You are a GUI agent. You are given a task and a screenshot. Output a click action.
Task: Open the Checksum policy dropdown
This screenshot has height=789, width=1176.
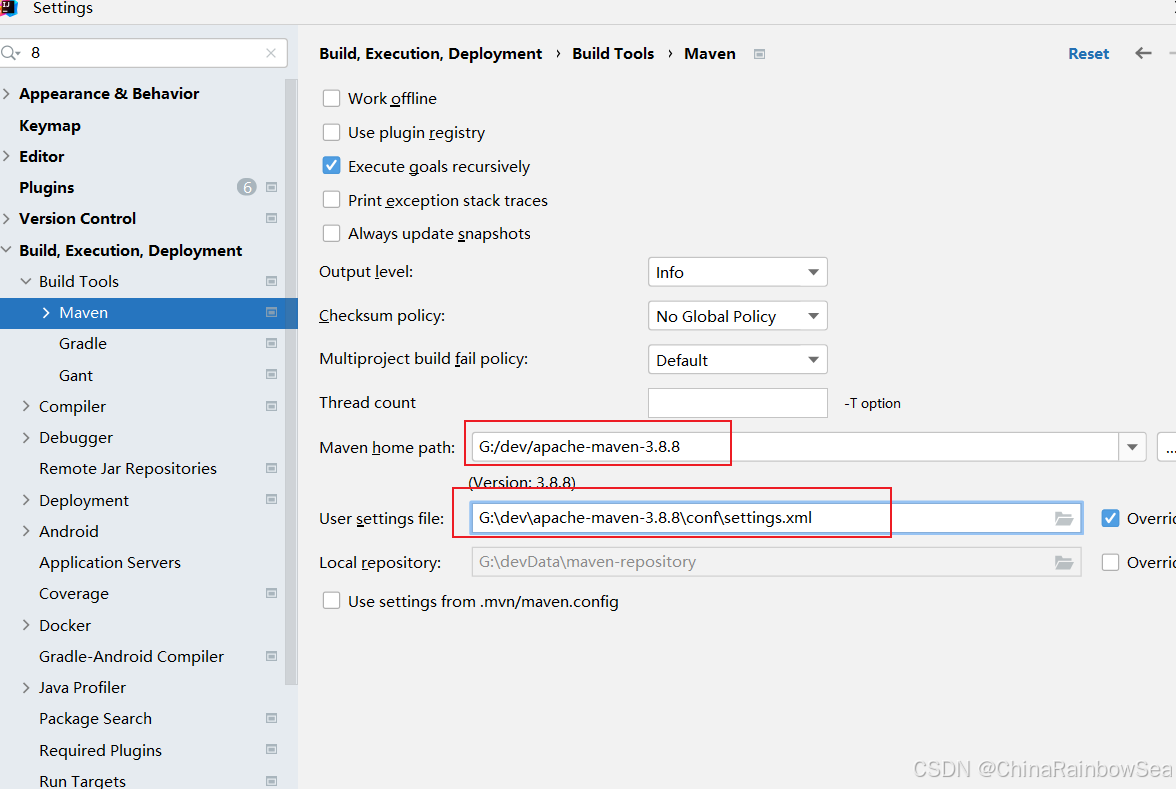pyautogui.click(x=737, y=316)
